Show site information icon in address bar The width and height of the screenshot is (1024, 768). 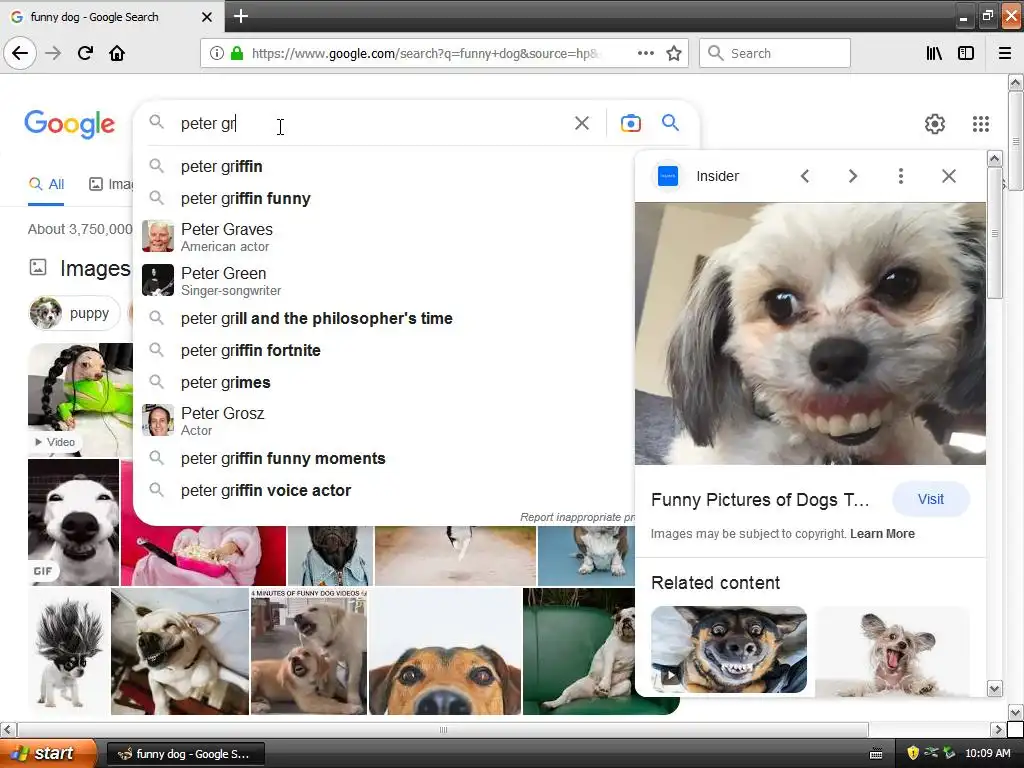coord(217,53)
